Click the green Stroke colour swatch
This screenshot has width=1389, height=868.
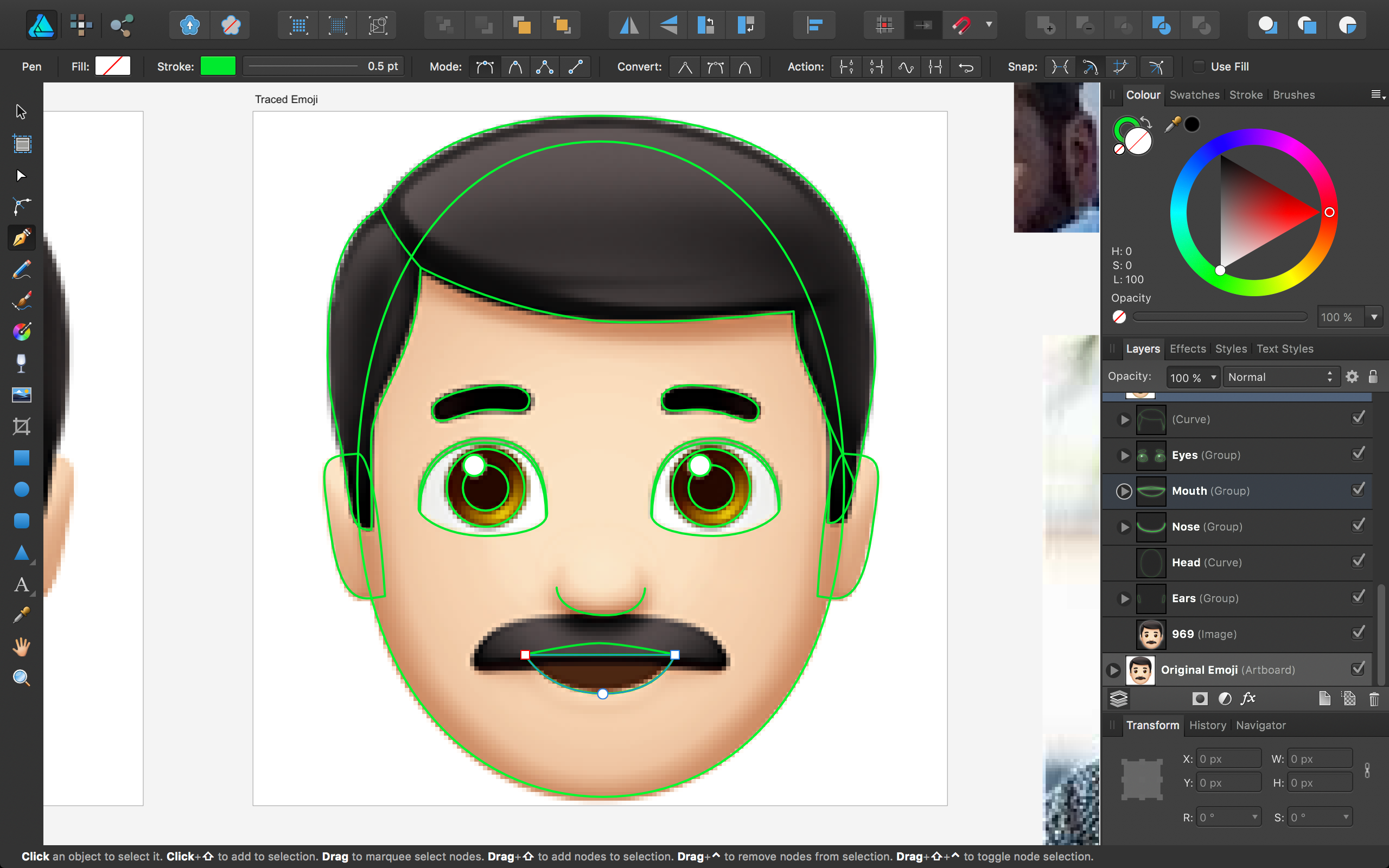(218, 66)
